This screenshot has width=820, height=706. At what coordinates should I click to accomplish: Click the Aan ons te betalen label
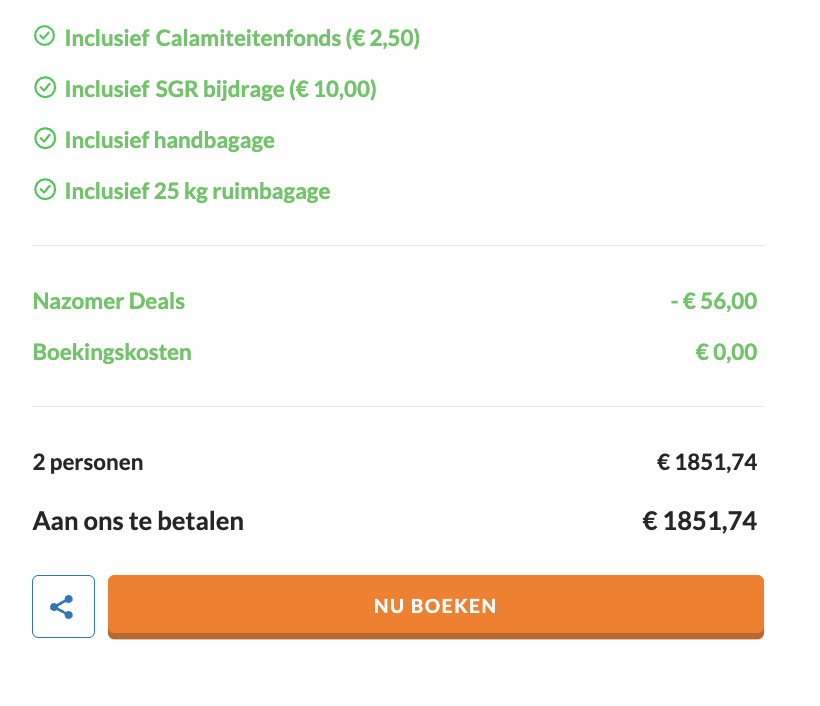138,521
